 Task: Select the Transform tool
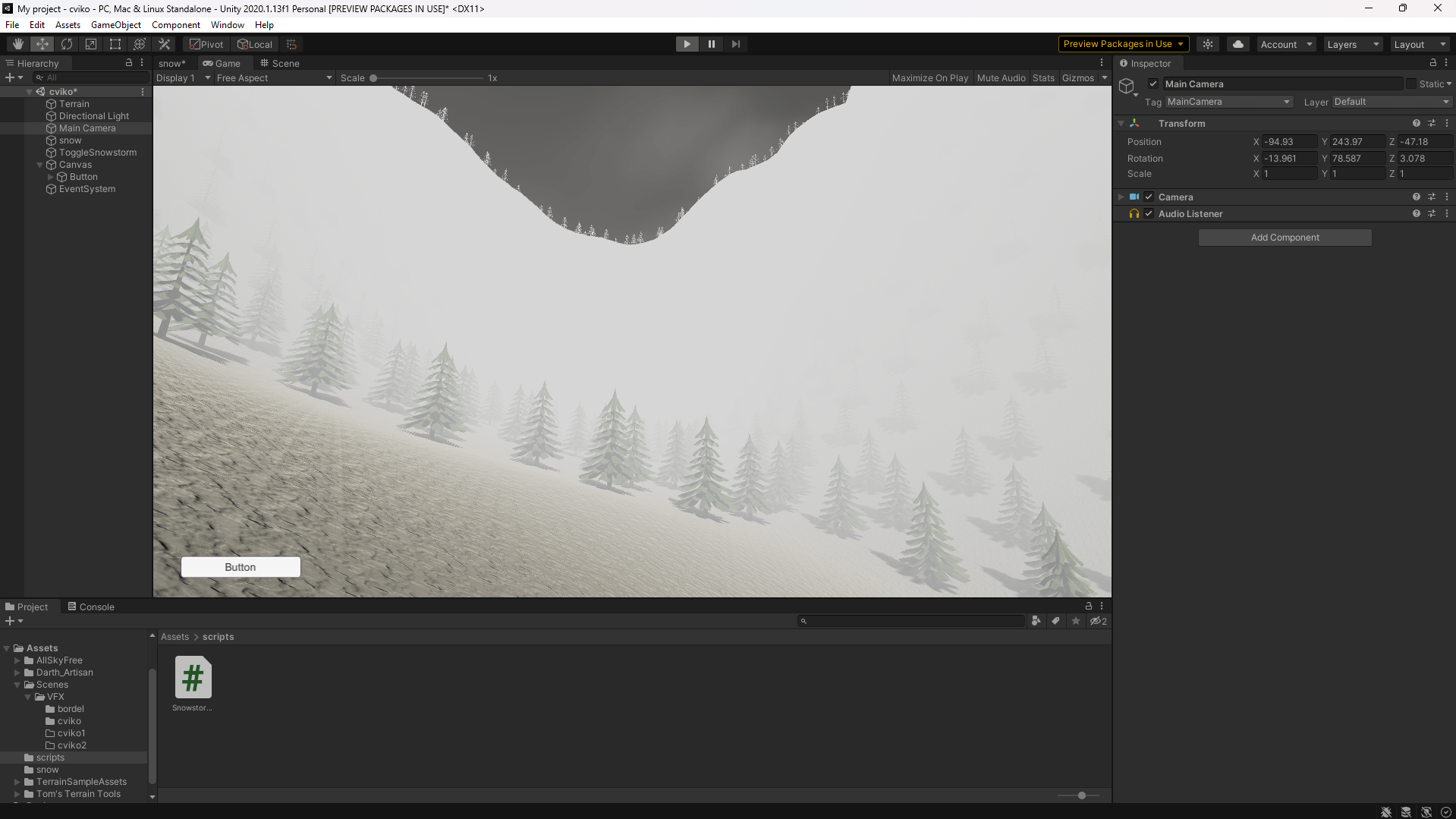140,44
